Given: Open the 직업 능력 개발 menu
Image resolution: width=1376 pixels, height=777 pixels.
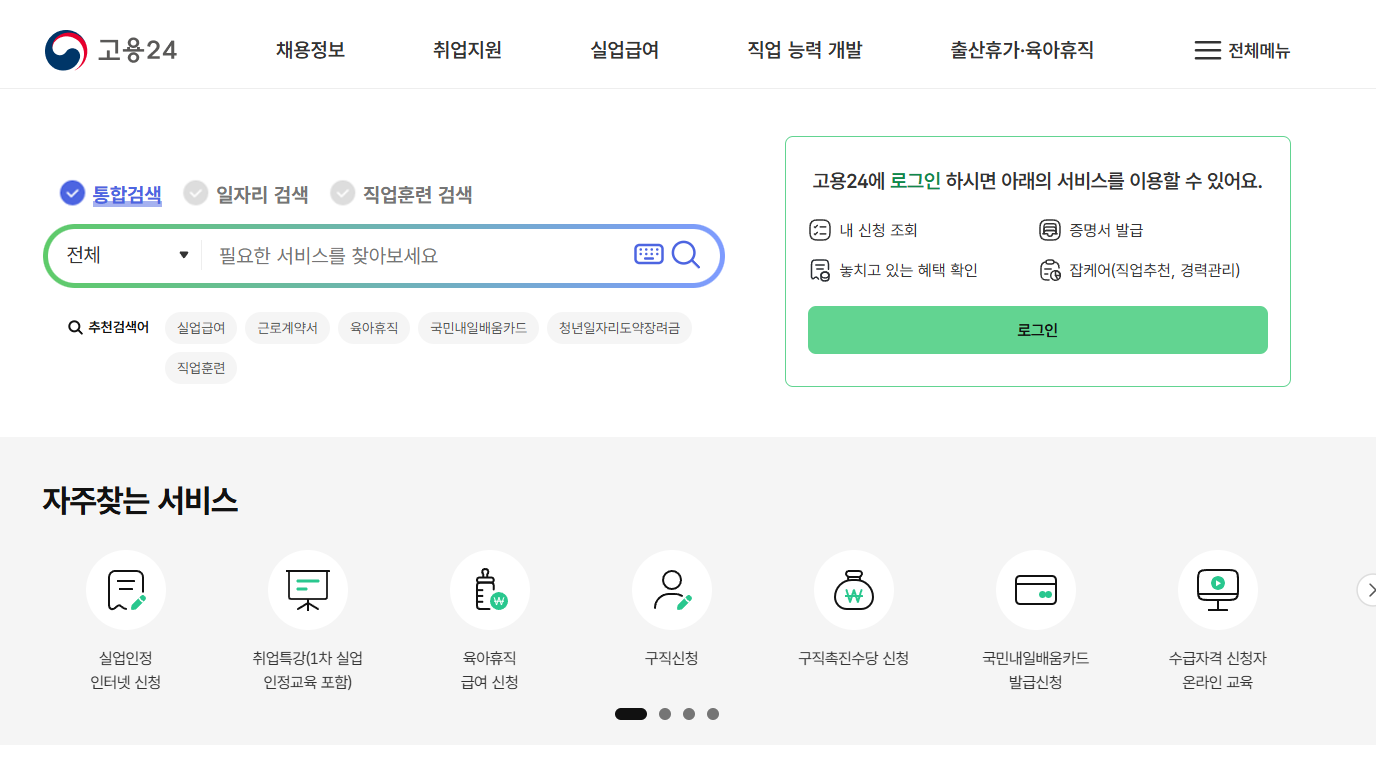Looking at the screenshot, I should pyautogui.click(x=805, y=50).
